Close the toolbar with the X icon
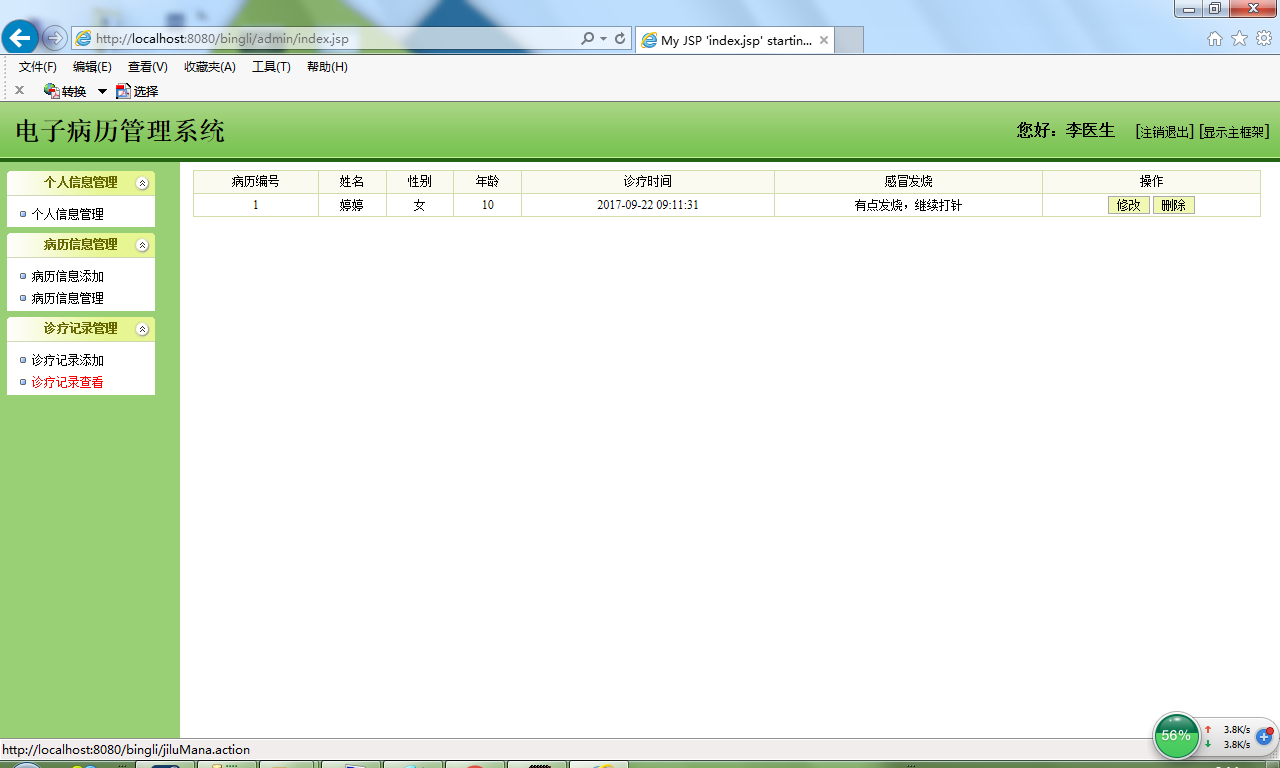The height and width of the screenshot is (768, 1280). point(19,90)
